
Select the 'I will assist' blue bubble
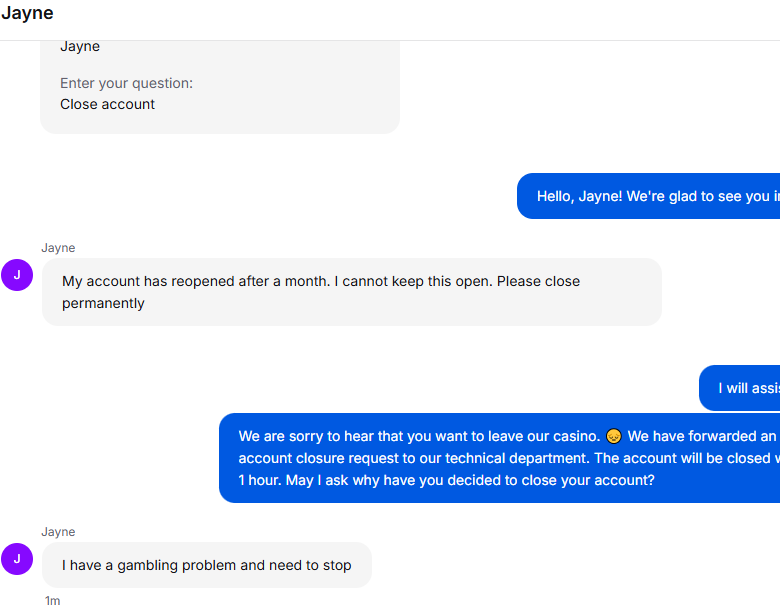pyautogui.click(x=739, y=388)
